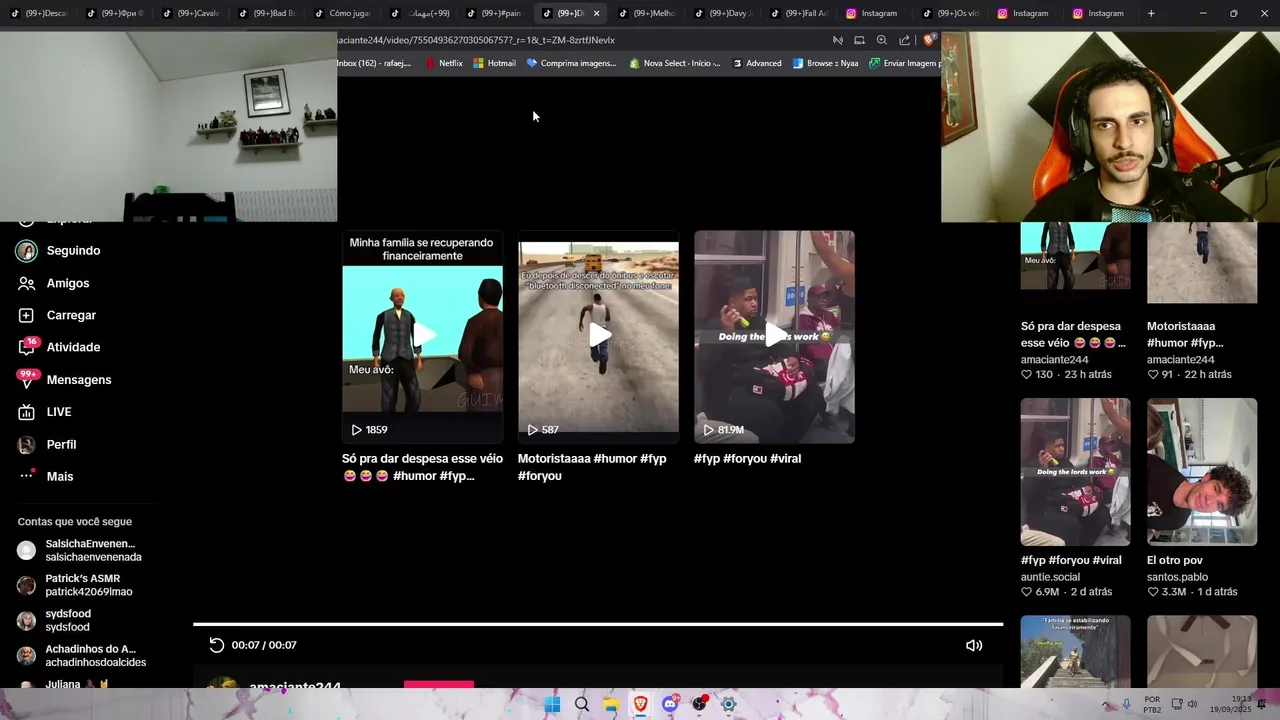The width and height of the screenshot is (1280, 720).
Task: Close the active TikTok tab
Action: 596,13
